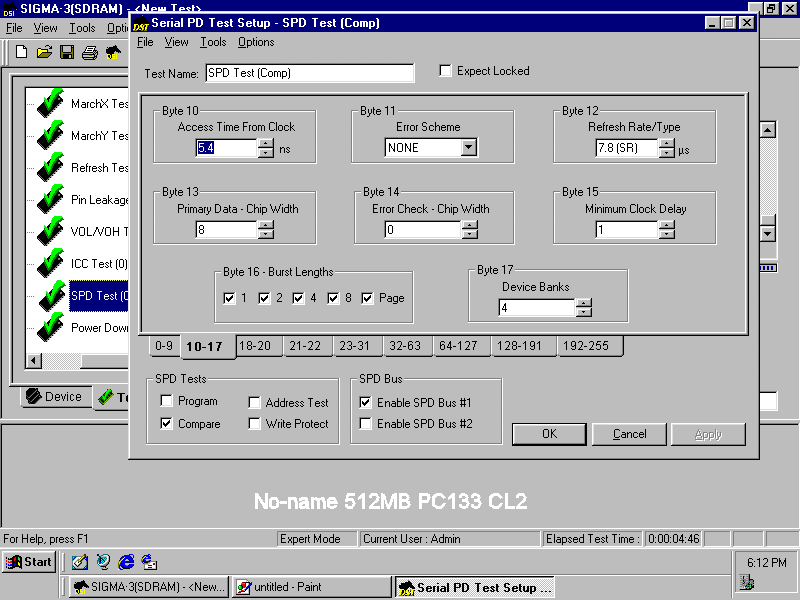Increase Refresh Rate/Type with the up arrow

tap(666, 142)
